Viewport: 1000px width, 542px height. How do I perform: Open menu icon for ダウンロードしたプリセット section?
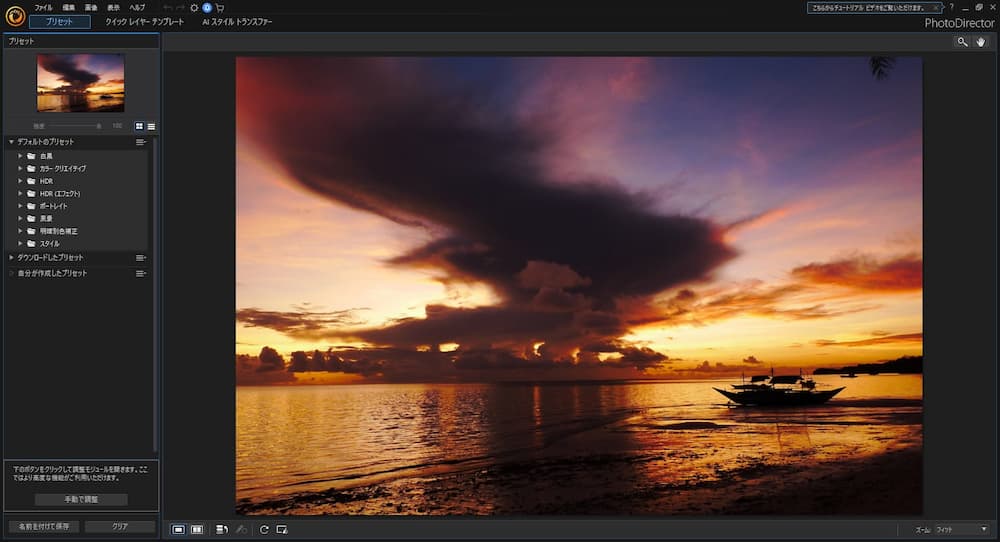(141, 258)
